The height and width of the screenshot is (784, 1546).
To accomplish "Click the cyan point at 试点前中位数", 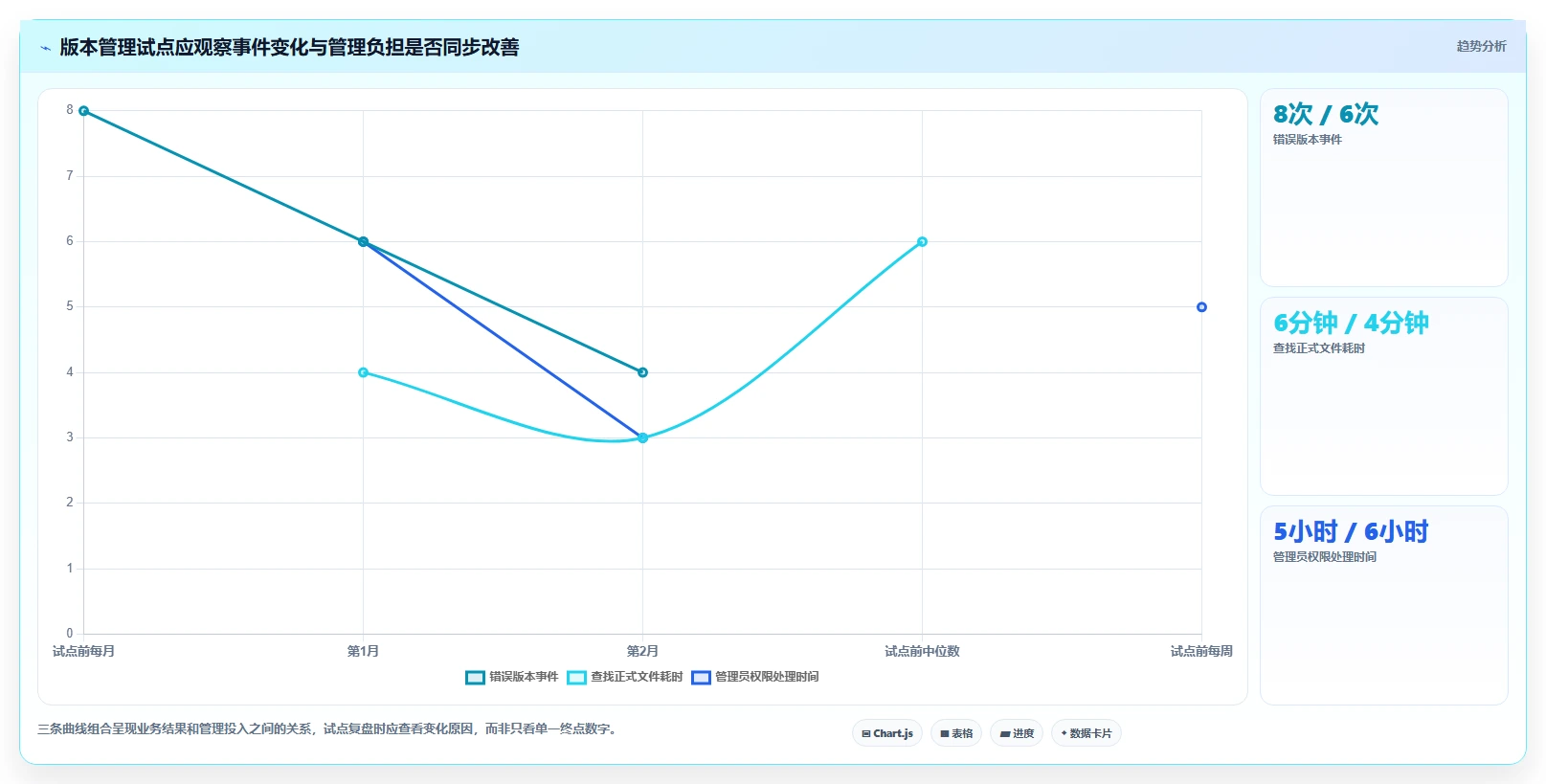I will click(922, 242).
